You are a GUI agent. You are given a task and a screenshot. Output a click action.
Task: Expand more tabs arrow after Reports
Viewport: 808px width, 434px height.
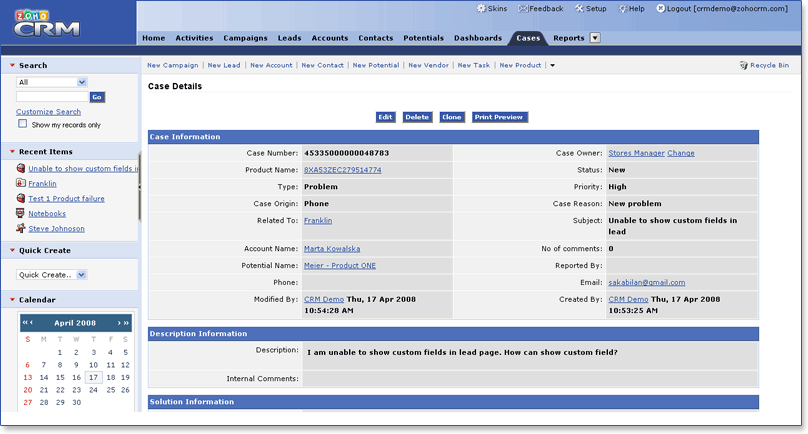595,38
